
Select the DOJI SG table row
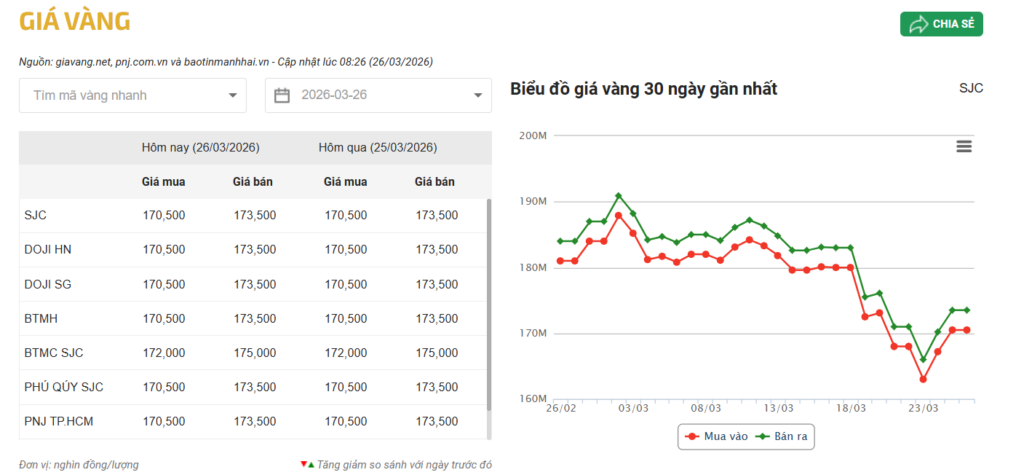[250, 284]
